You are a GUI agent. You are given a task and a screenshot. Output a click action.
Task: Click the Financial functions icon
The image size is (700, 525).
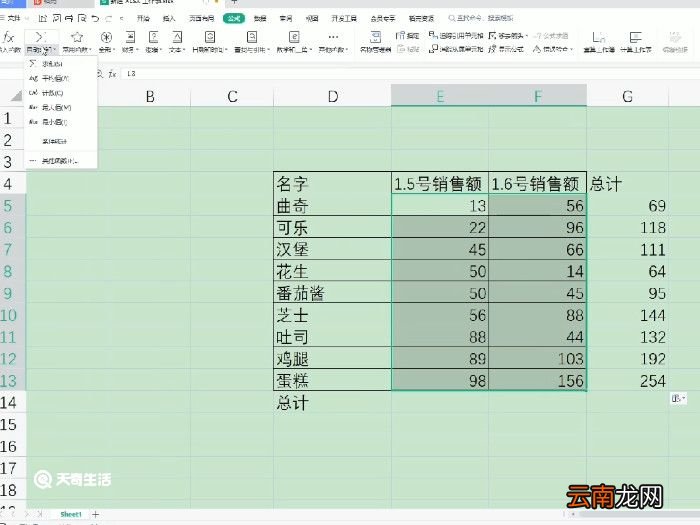130,37
